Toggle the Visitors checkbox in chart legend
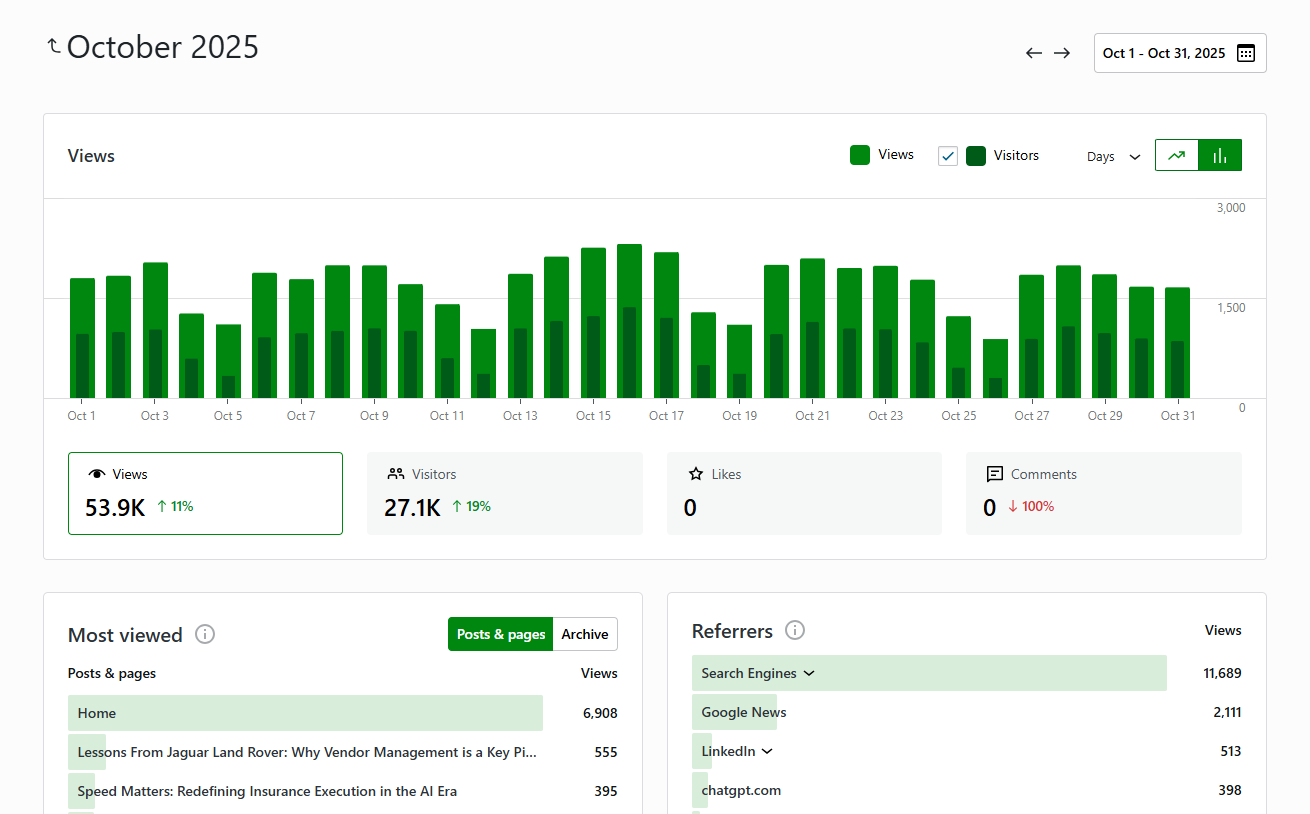This screenshot has height=814, width=1310. click(x=948, y=155)
